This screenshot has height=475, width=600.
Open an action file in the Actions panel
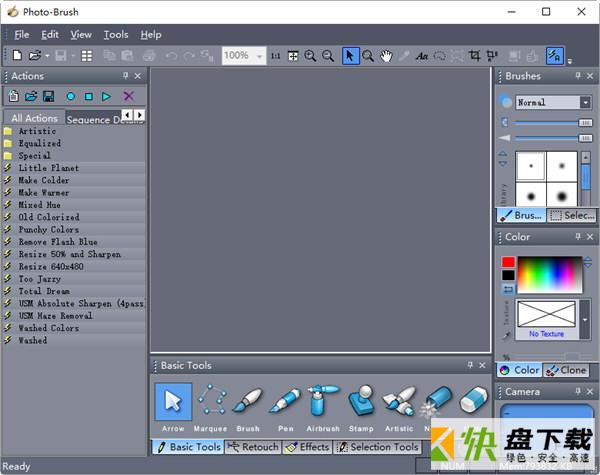31,96
